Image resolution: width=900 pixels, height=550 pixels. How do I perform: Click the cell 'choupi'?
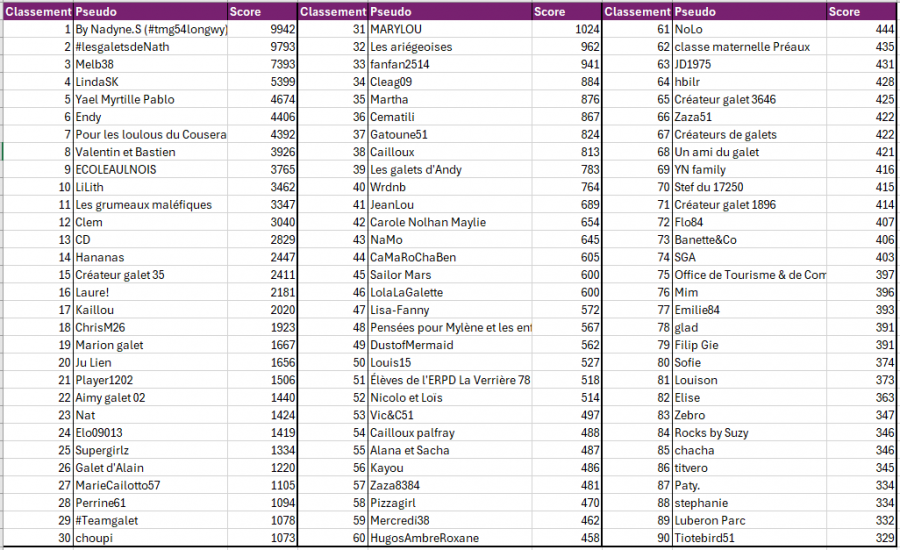pyautogui.click(x=150, y=538)
